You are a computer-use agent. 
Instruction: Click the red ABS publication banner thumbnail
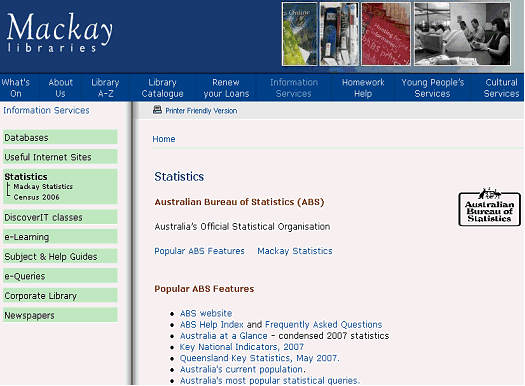(x=386, y=34)
